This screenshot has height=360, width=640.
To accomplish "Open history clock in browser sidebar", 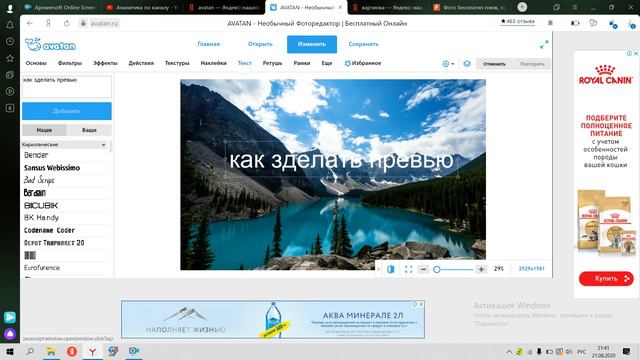I will [x=10, y=42].
